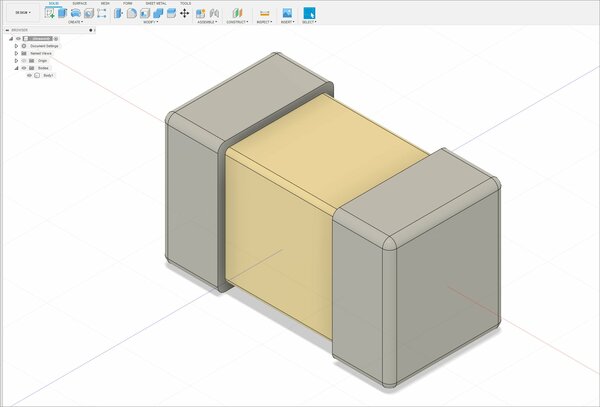Viewport: 600px width, 407px height.
Task: Expand the Document Settings node
Action: pyautogui.click(x=16, y=46)
